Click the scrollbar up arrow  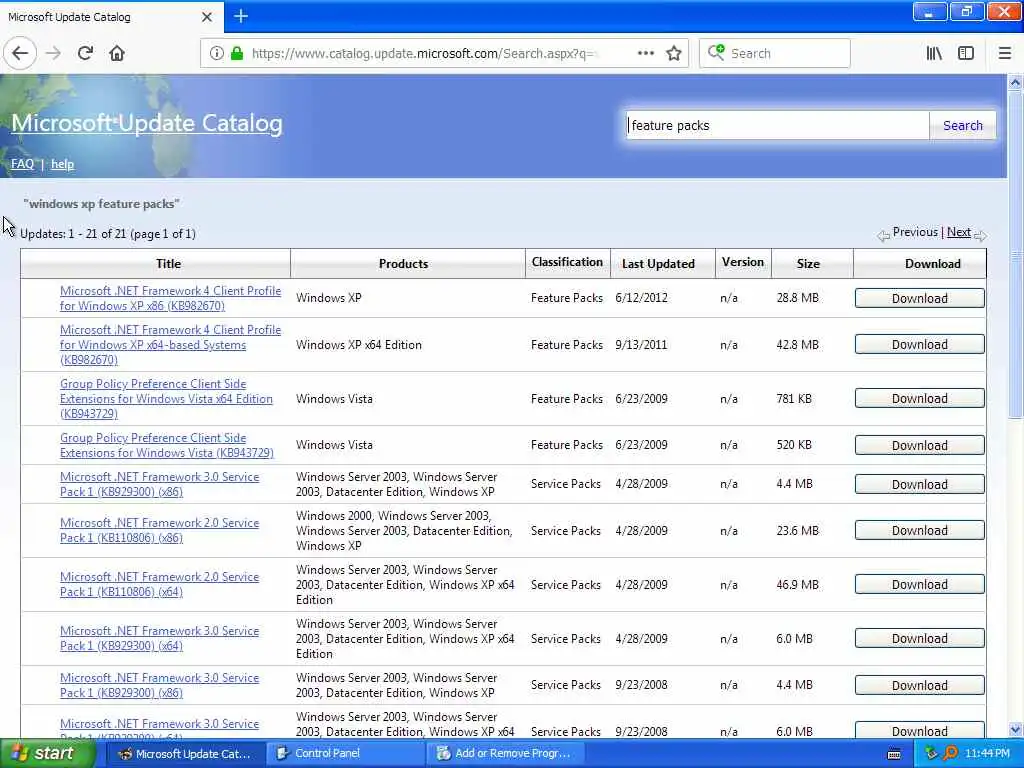point(1015,82)
